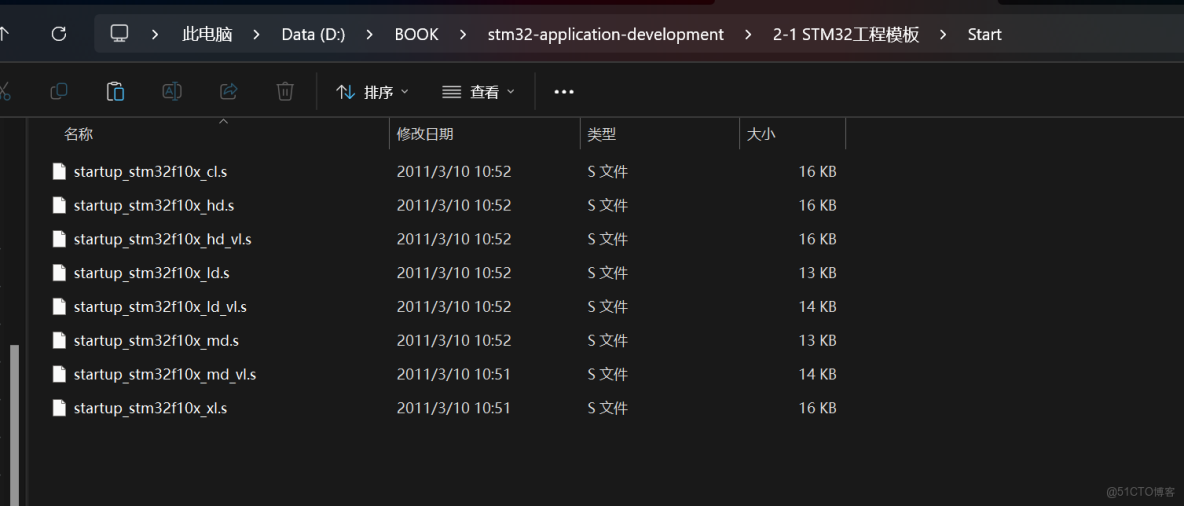This screenshot has width=1184, height=506.
Task: Navigate to 此电脑 in breadcrumb
Action: pos(207,34)
